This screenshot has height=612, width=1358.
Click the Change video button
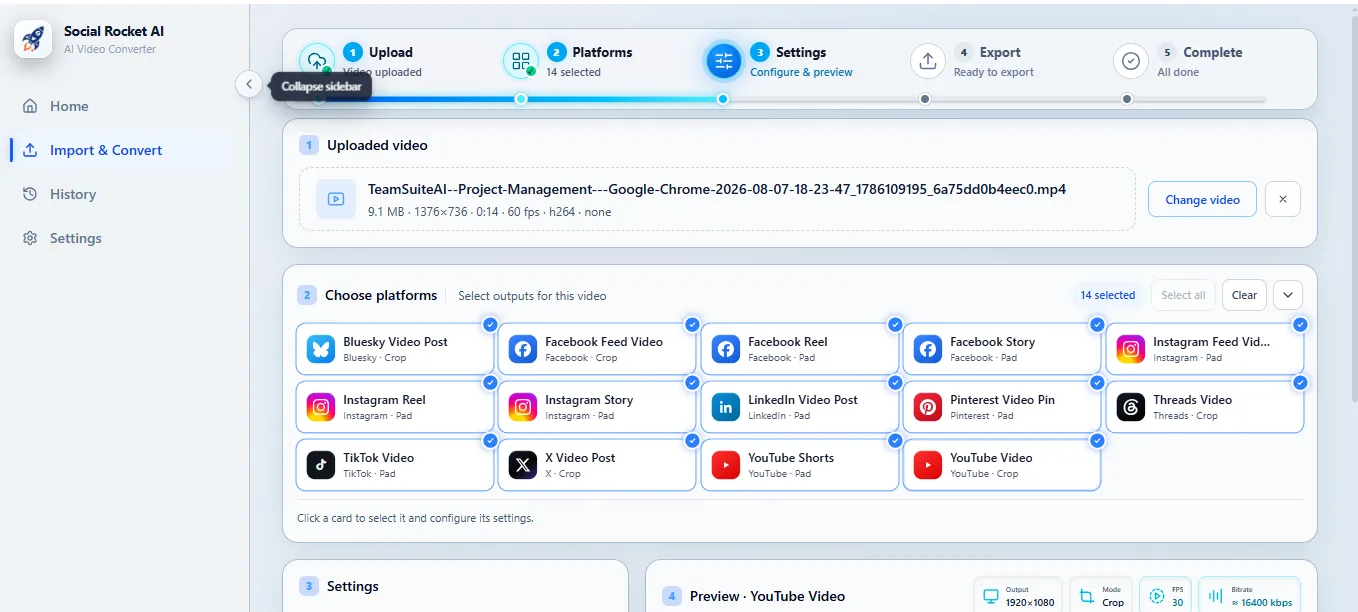(1202, 199)
